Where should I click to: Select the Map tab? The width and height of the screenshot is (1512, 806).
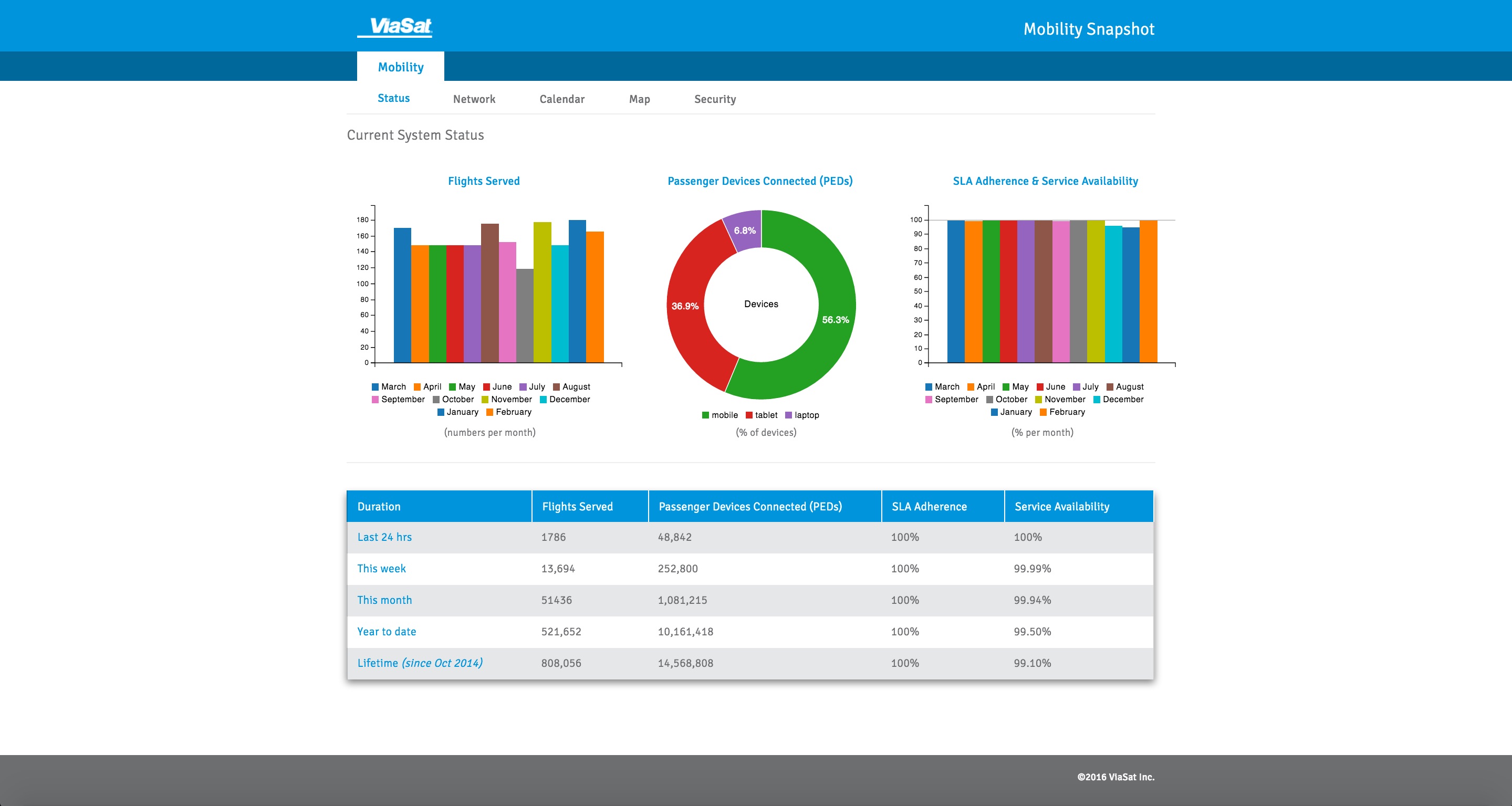pos(639,99)
